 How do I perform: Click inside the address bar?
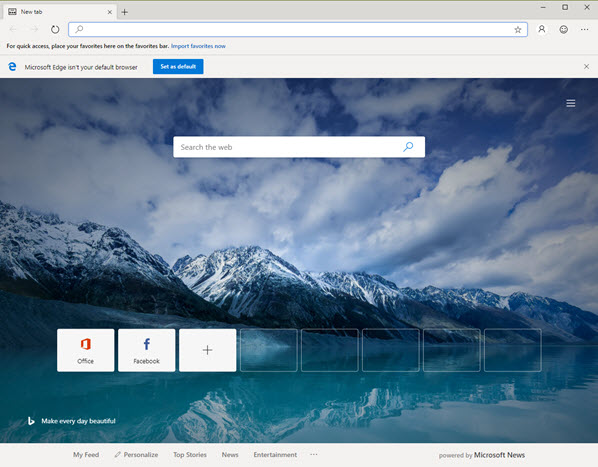point(298,29)
